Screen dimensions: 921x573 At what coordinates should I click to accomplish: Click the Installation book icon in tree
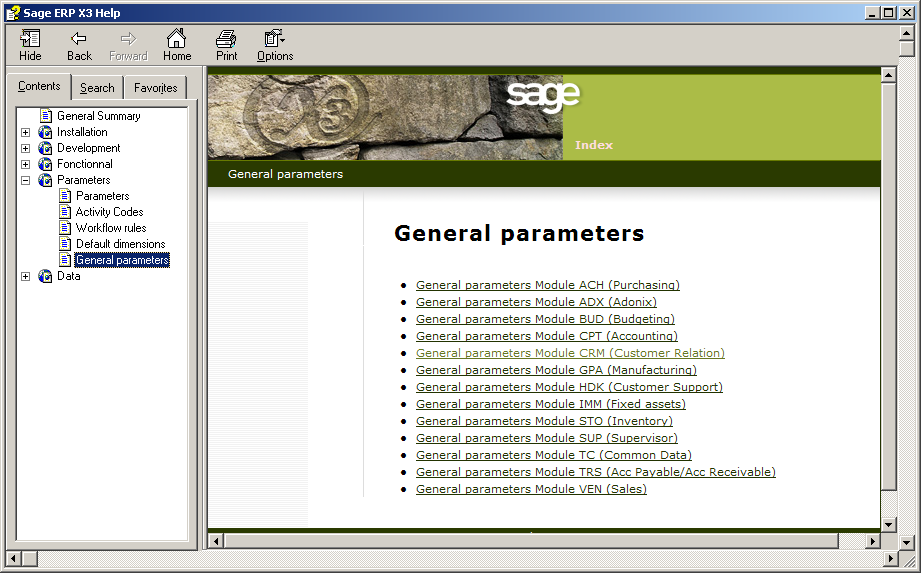point(45,132)
